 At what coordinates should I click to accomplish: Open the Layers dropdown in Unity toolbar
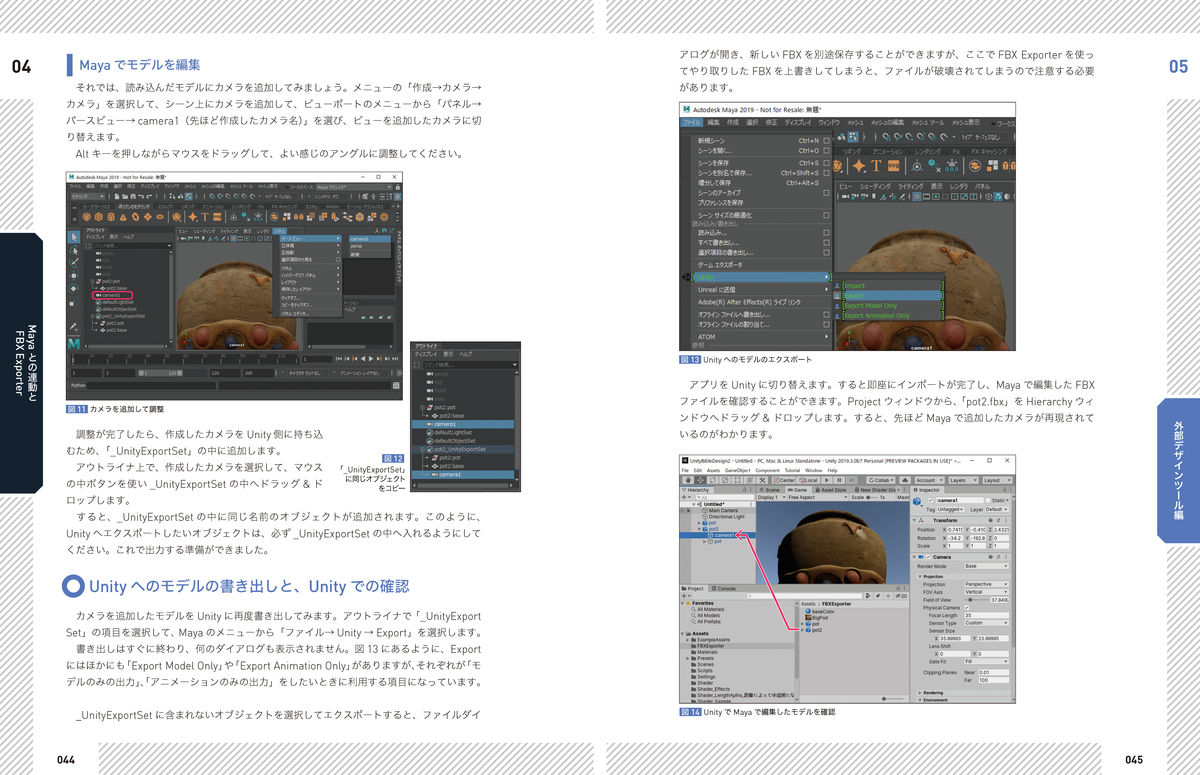963,480
